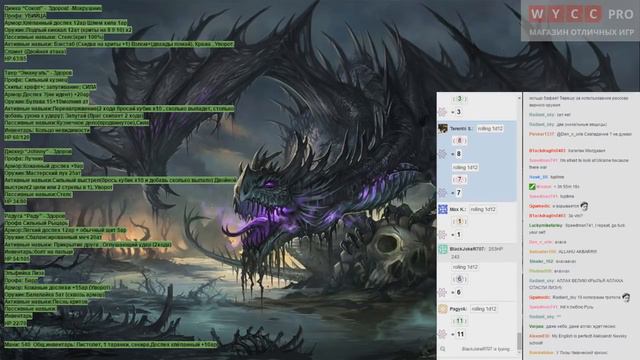Click the Pagyrk player name
Image resolution: width=640 pixels, height=360 pixels.
point(458,309)
